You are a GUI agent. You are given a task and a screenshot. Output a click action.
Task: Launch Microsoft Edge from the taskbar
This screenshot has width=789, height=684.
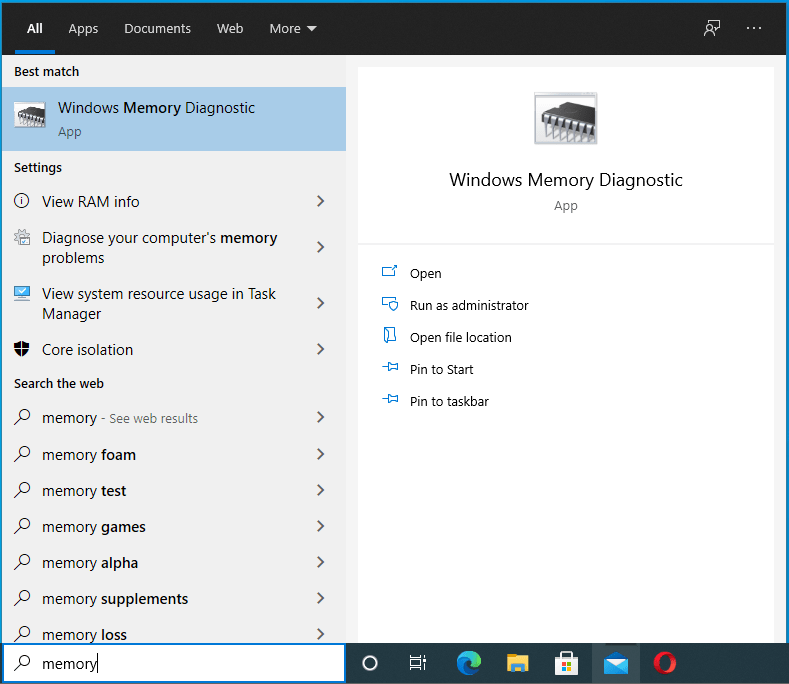coord(468,663)
